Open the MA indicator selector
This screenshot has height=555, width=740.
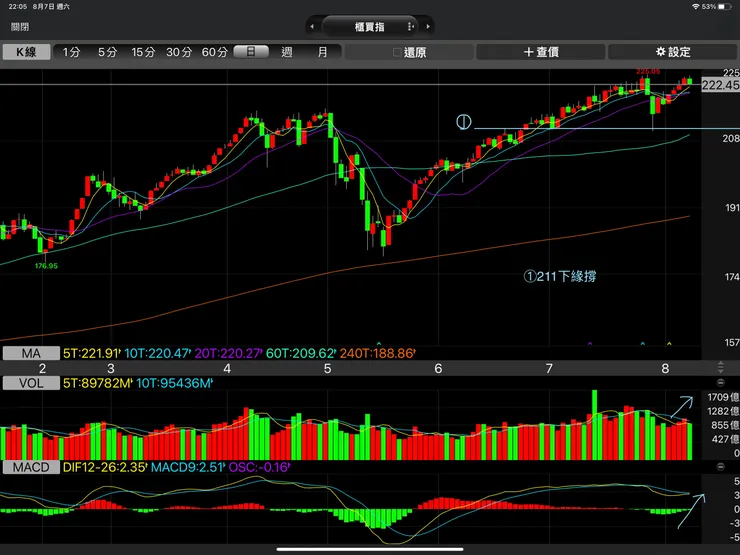coord(31,353)
